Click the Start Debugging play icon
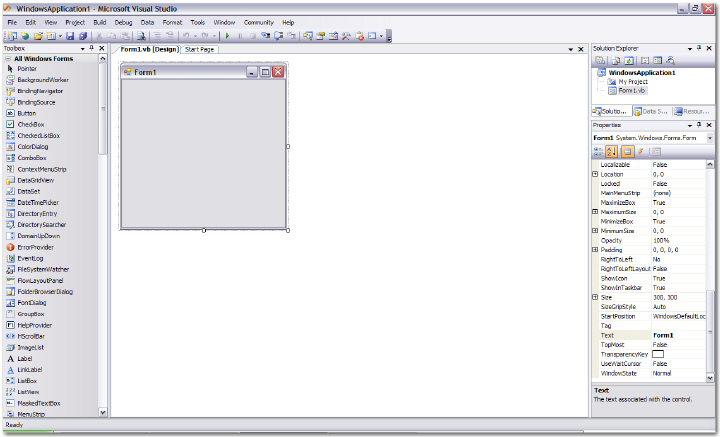Viewport: 720px width, 437px height. coord(227,36)
